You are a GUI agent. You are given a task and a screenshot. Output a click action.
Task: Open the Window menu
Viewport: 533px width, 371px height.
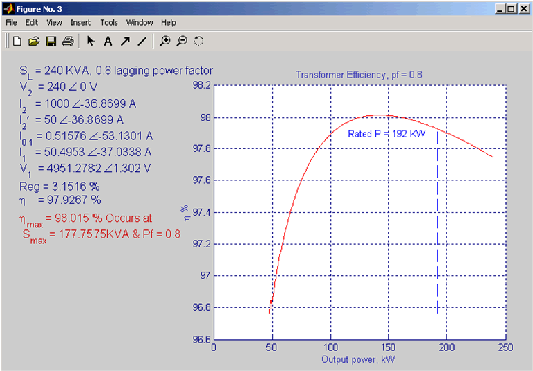[x=139, y=22]
